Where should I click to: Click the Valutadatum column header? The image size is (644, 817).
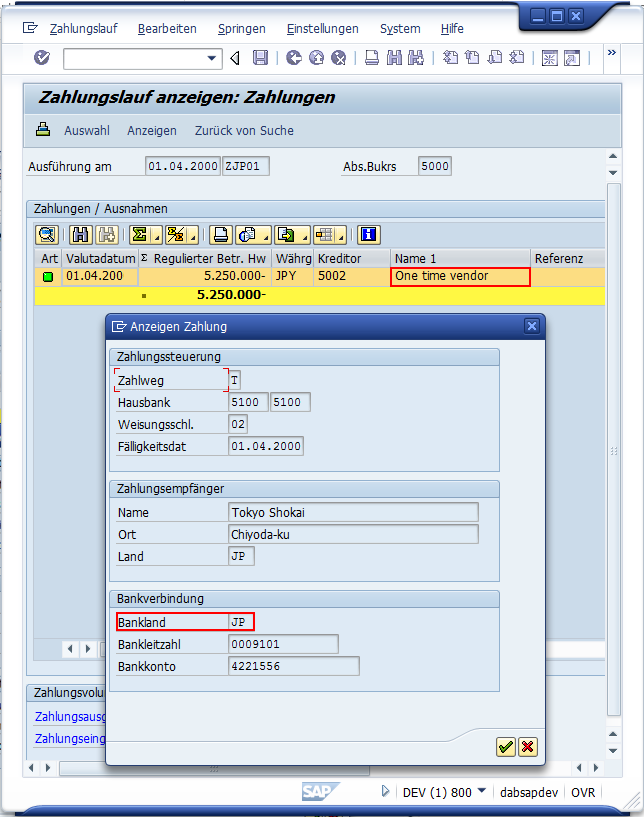pyautogui.click(x=100, y=258)
